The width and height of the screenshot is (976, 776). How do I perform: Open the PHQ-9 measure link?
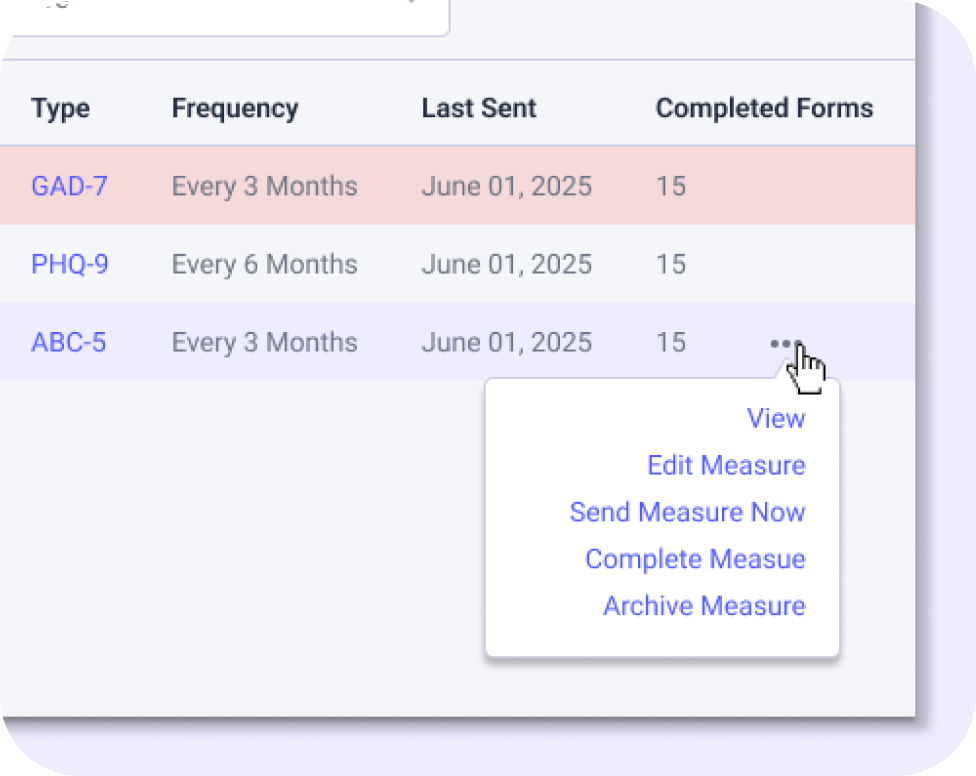pyautogui.click(x=70, y=264)
